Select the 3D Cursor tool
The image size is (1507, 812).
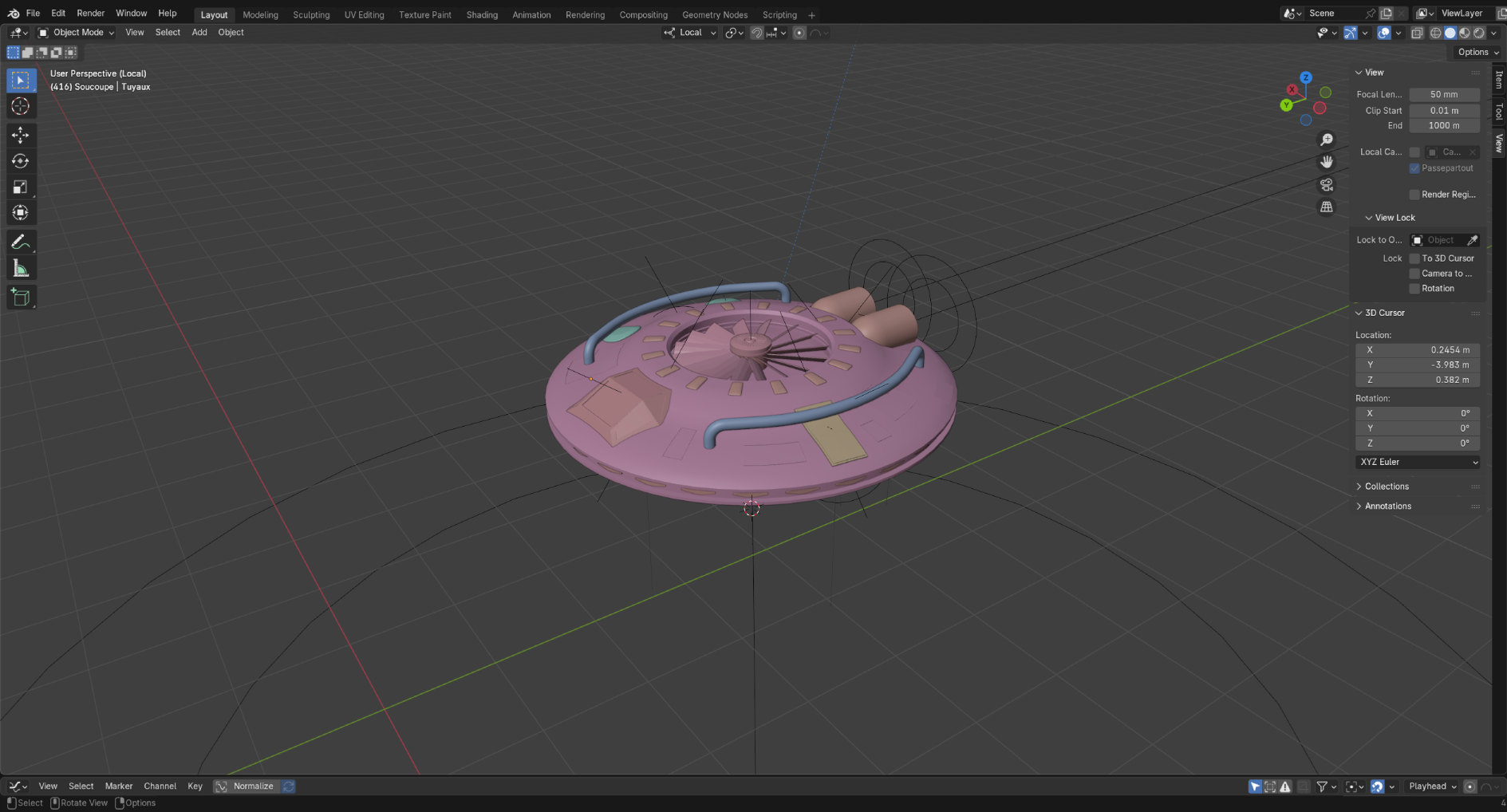click(21, 106)
